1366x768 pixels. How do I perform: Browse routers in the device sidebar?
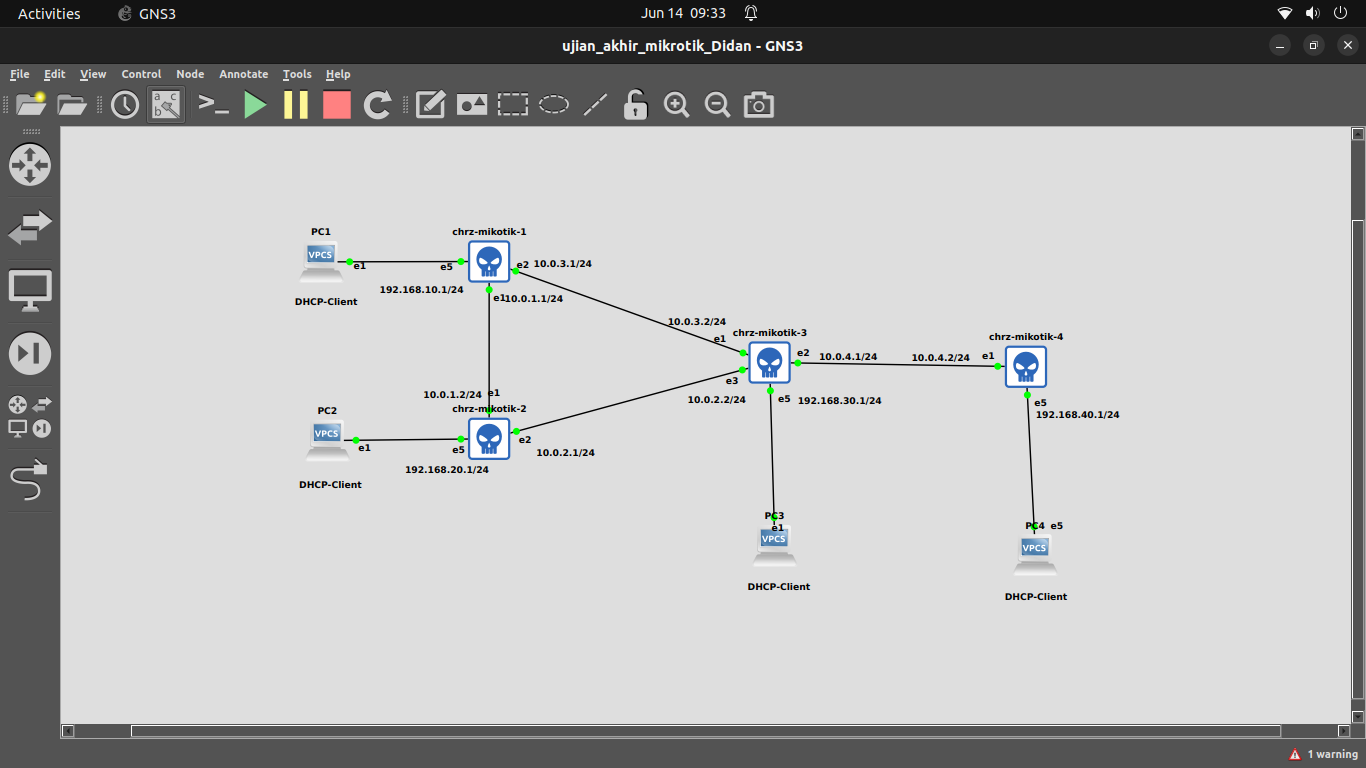pos(30,164)
